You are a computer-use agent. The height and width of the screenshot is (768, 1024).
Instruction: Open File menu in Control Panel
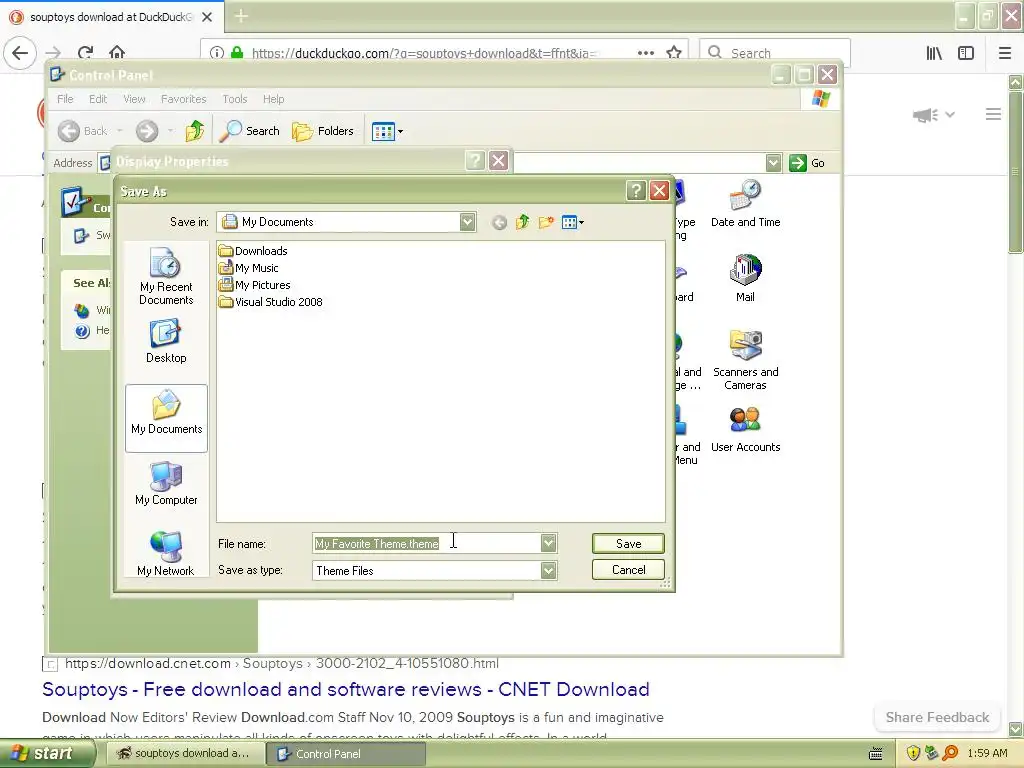point(65,99)
